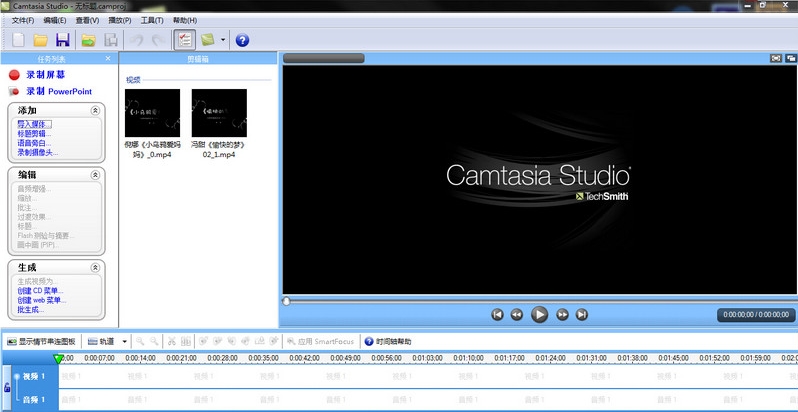Create a new project with the blank page icon
Image resolution: width=798 pixels, height=412 pixels.
(x=18, y=40)
